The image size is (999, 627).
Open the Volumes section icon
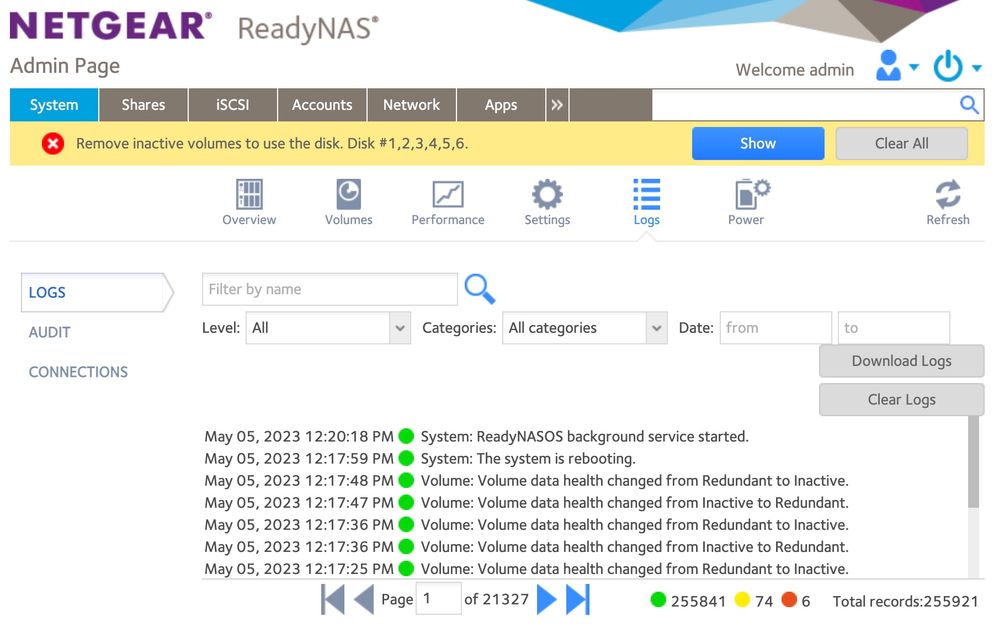(348, 195)
